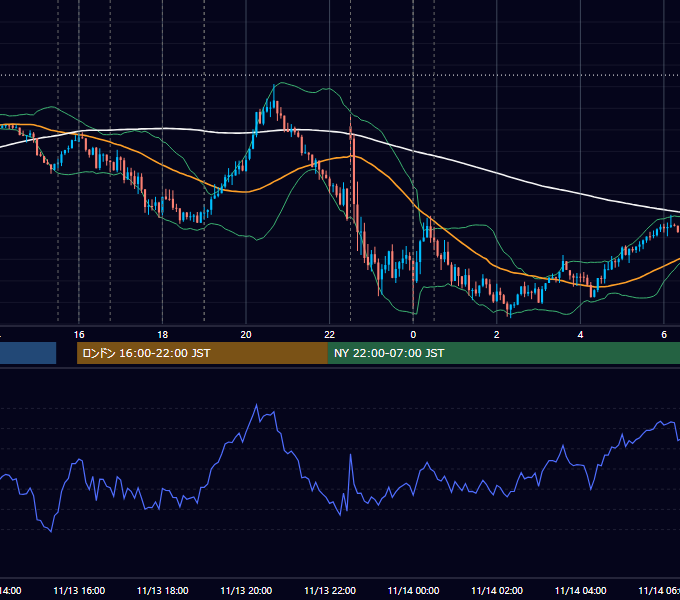This screenshot has height=600, width=680.
Task: Click the oscillator peak near 20:00
Action: click(256, 405)
